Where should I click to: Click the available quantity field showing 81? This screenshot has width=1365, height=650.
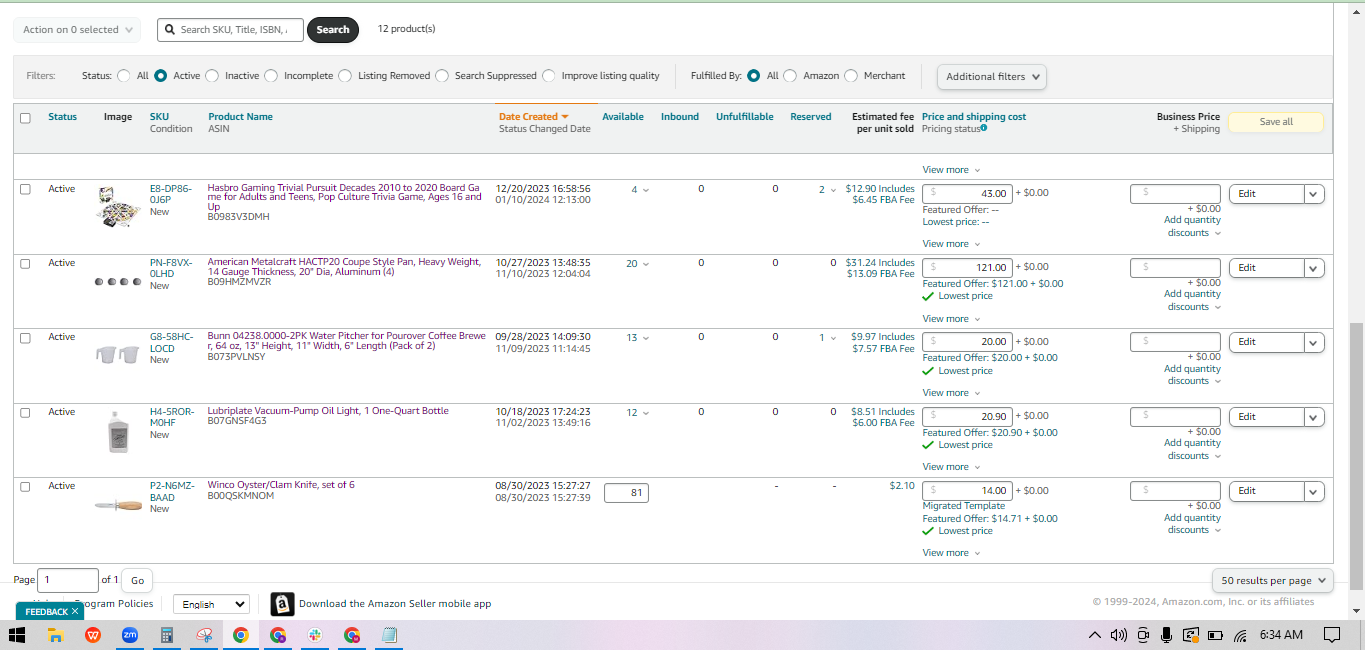click(x=626, y=493)
